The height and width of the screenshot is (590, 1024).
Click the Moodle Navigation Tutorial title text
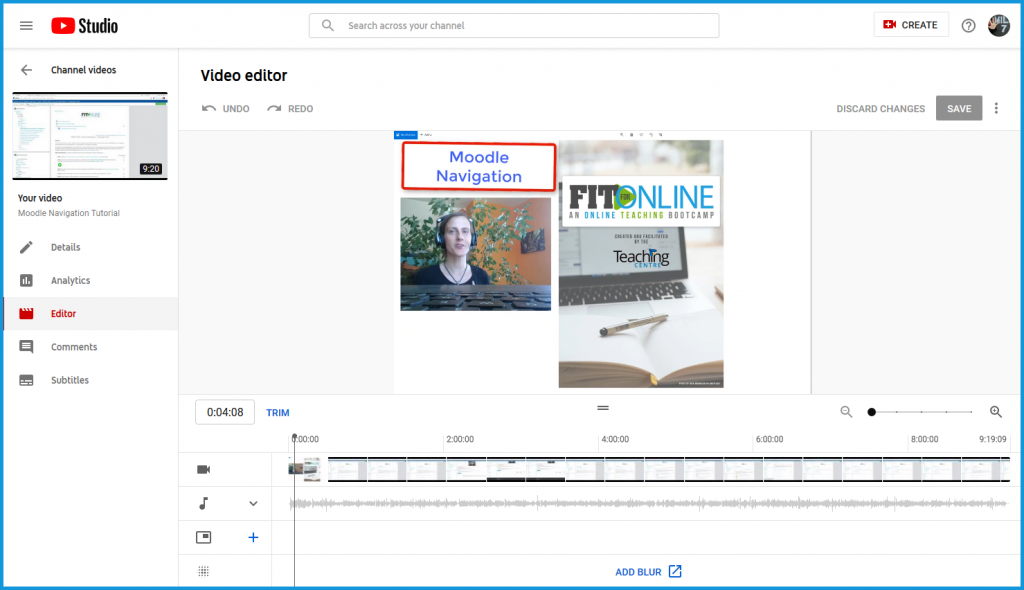pos(69,213)
